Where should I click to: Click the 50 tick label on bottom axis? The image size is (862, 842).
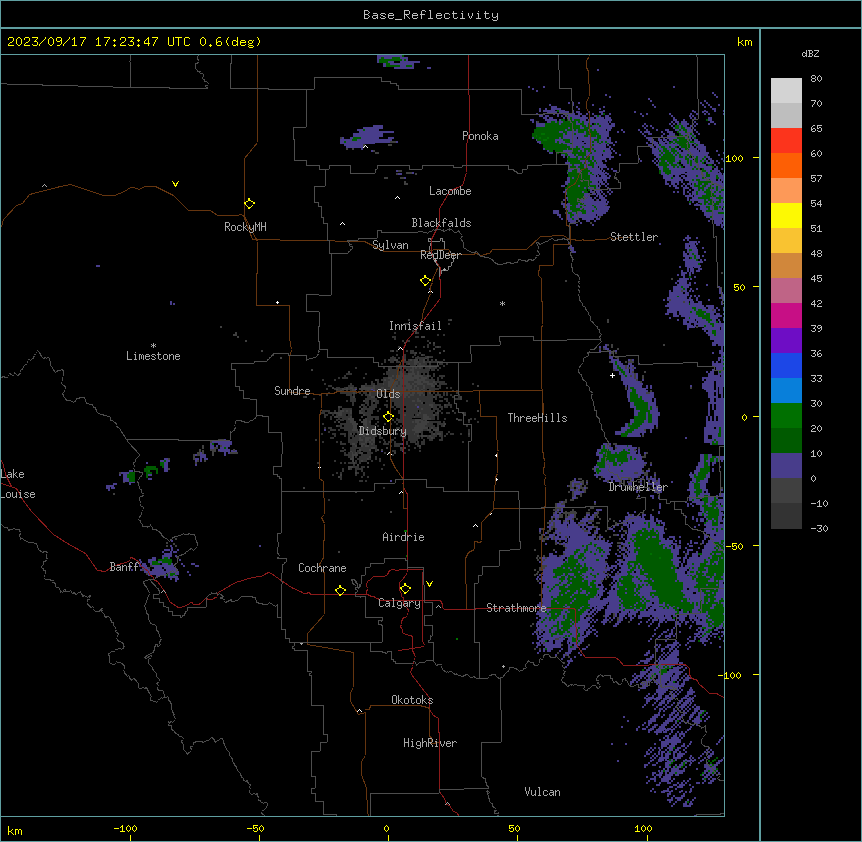click(514, 828)
